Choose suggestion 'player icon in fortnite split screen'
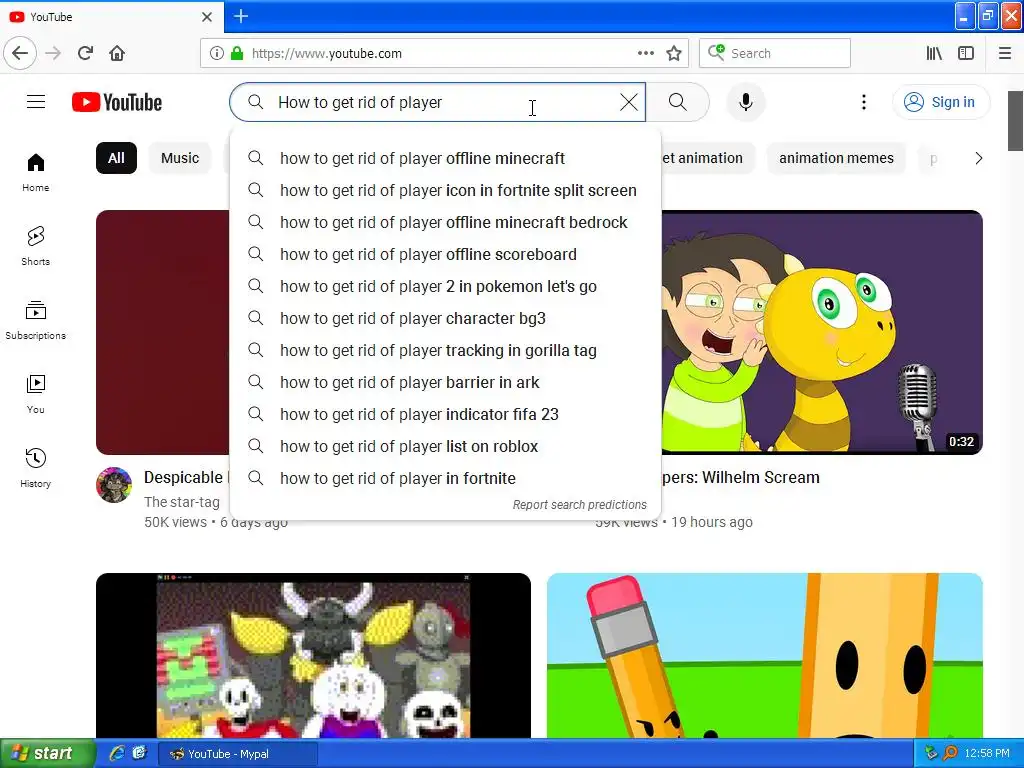Screen dimensions: 1024x768 445,190
